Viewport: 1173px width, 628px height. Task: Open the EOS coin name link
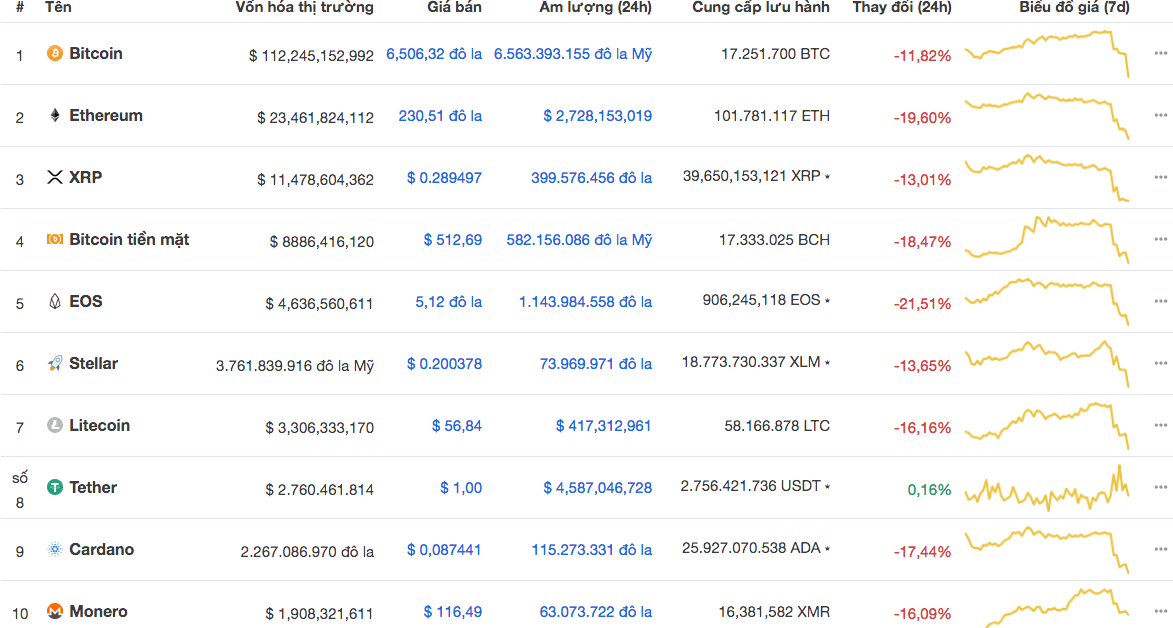coord(85,302)
